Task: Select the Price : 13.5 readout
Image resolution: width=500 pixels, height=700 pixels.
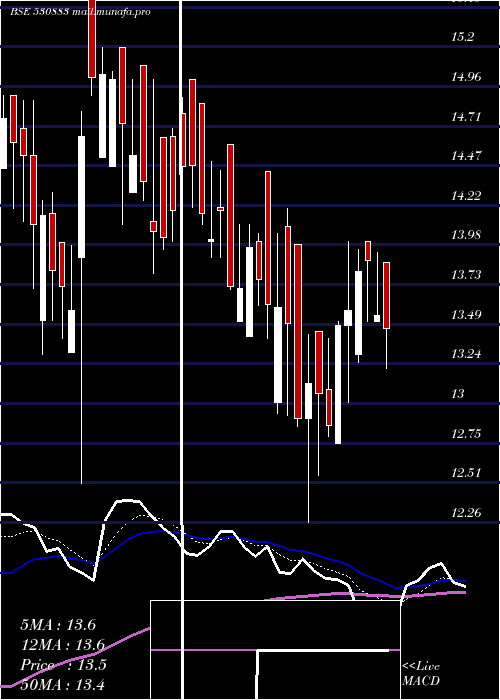Action: (63, 665)
